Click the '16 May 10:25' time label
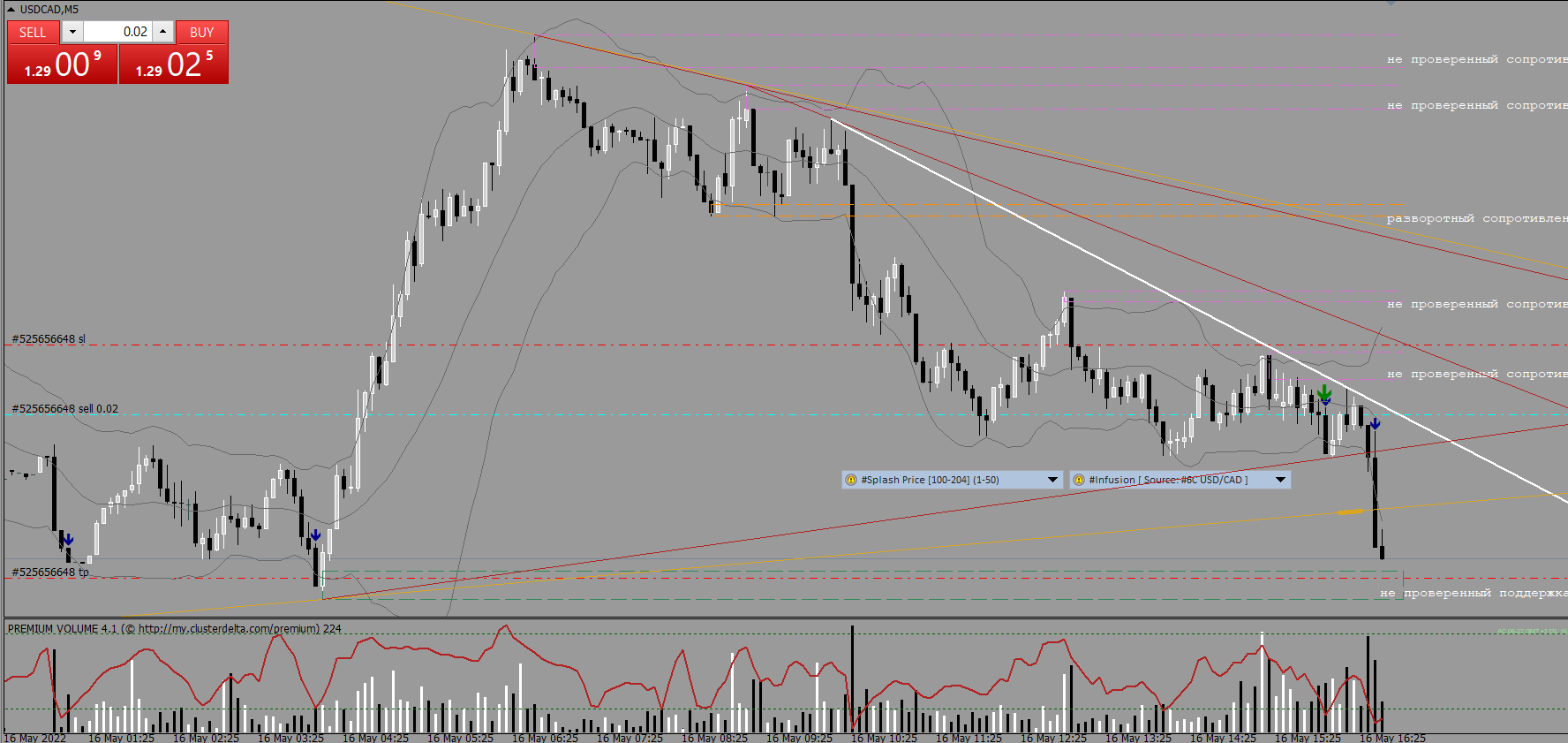This screenshot has height=743, width=1568. tap(884, 738)
